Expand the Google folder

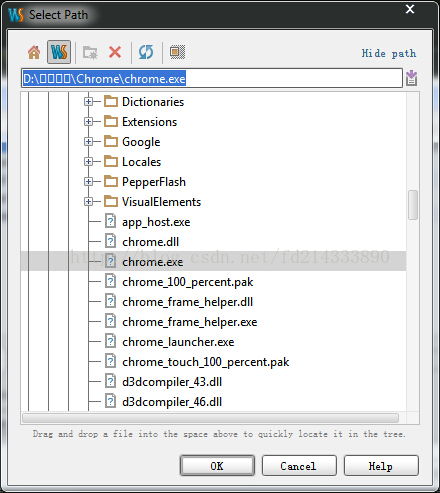[88, 142]
